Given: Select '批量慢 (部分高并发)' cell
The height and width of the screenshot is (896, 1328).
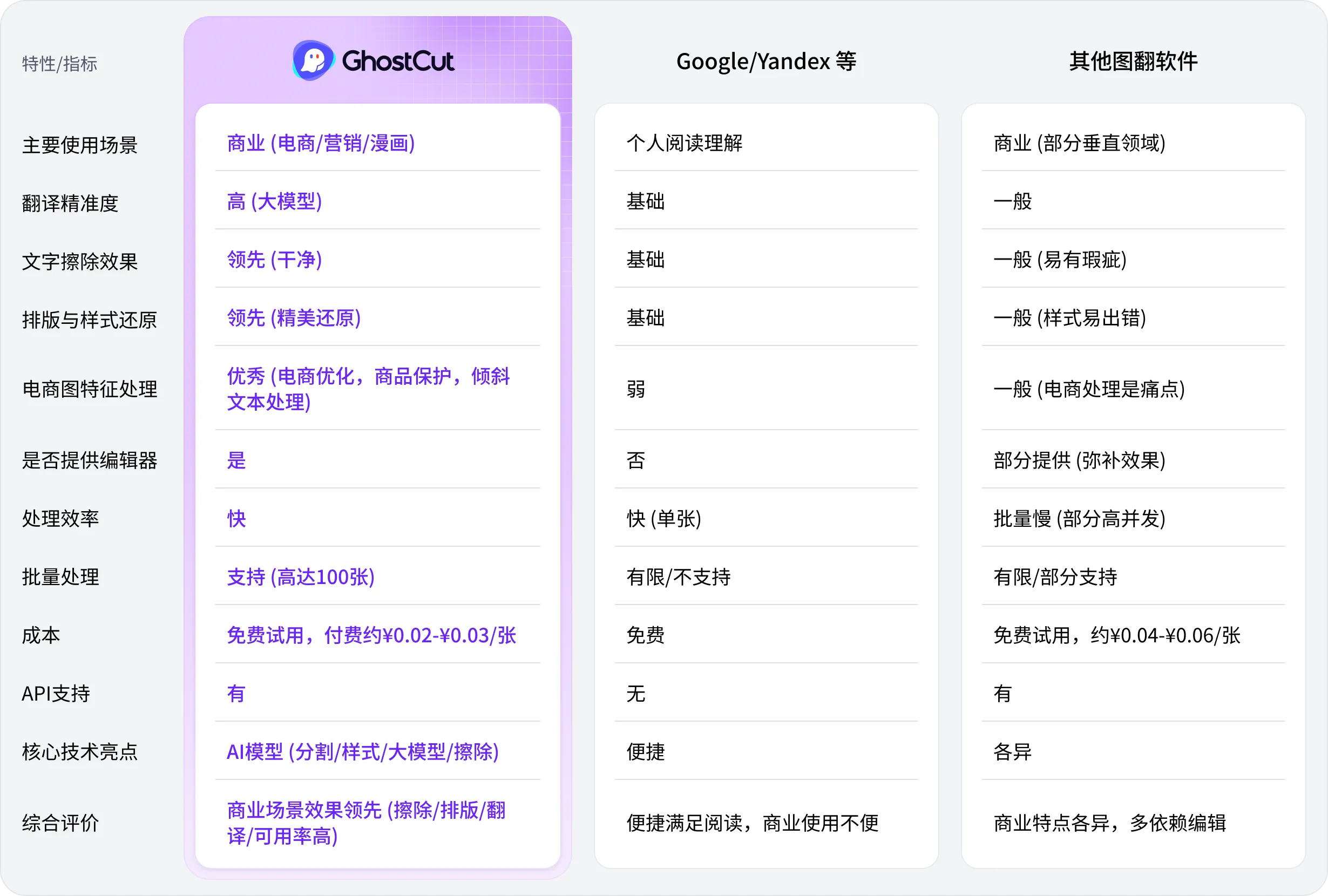Looking at the screenshot, I should pyautogui.click(x=1080, y=519).
